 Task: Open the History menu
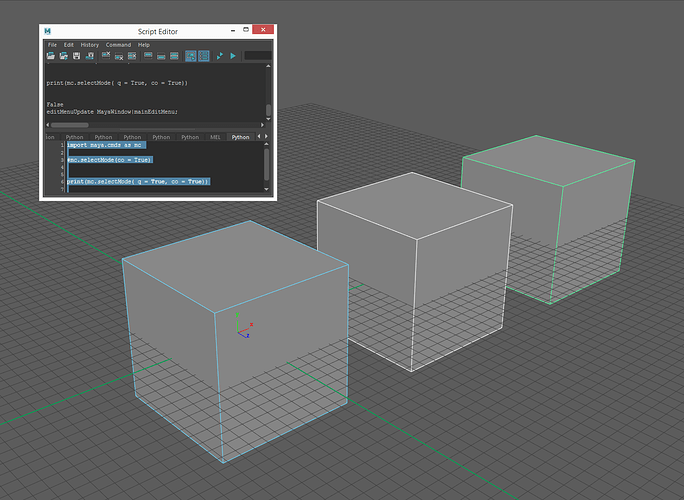click(89, 44)
